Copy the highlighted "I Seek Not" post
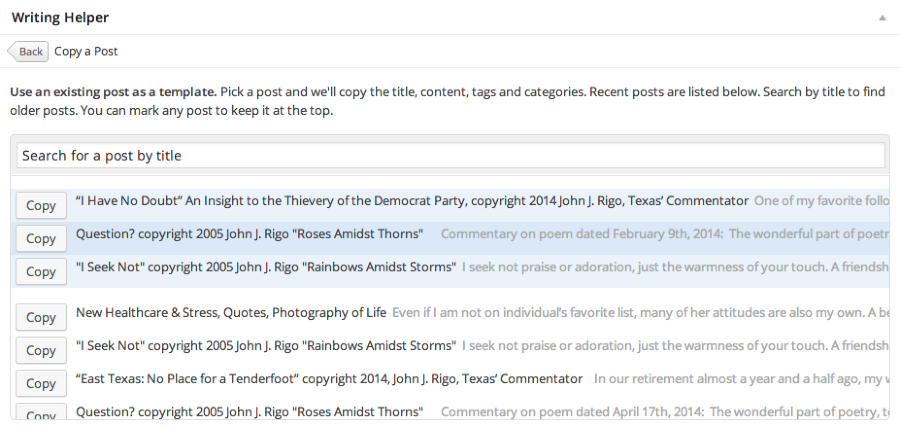 coord(41,271)
